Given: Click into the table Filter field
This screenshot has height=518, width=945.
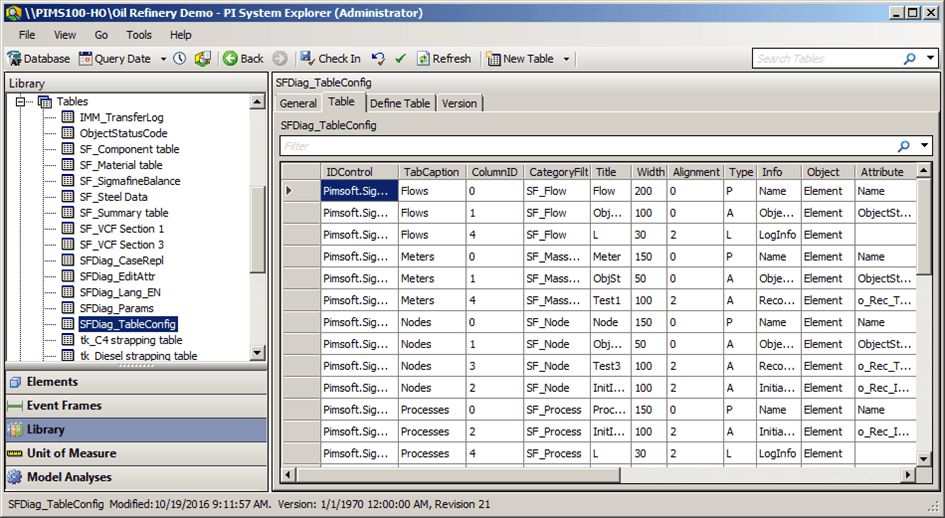Looking at the screenshot, I should [x=588, y=146].
